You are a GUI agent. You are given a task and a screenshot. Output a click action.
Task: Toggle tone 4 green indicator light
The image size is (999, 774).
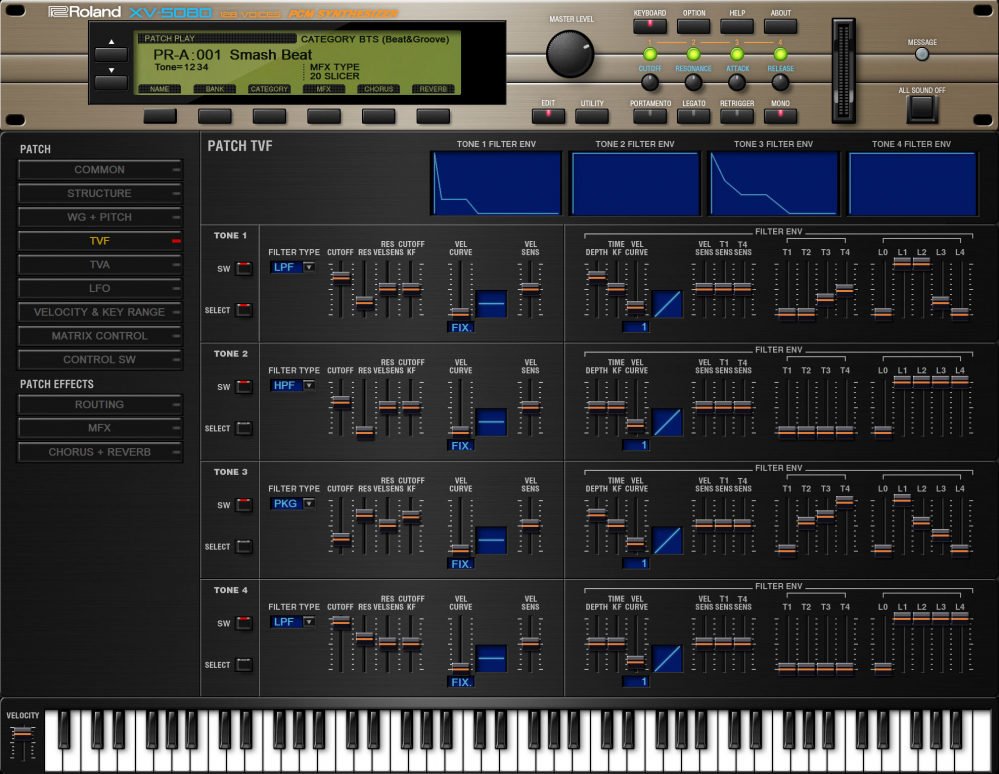(780, 55)
